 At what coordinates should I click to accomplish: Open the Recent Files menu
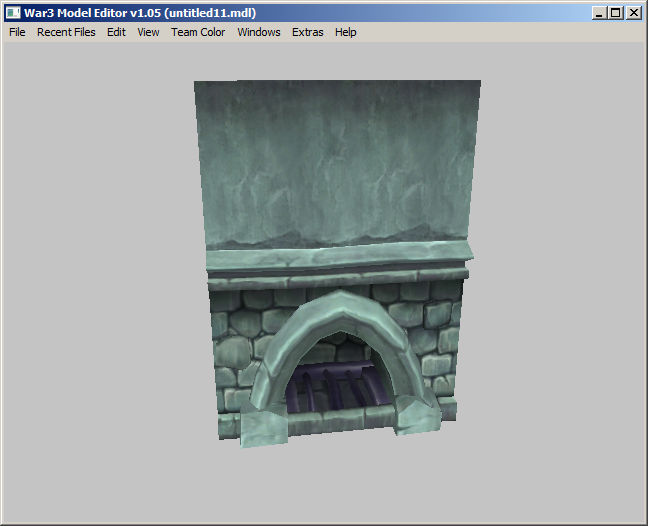pyautogui.click(x=66, y=32)
